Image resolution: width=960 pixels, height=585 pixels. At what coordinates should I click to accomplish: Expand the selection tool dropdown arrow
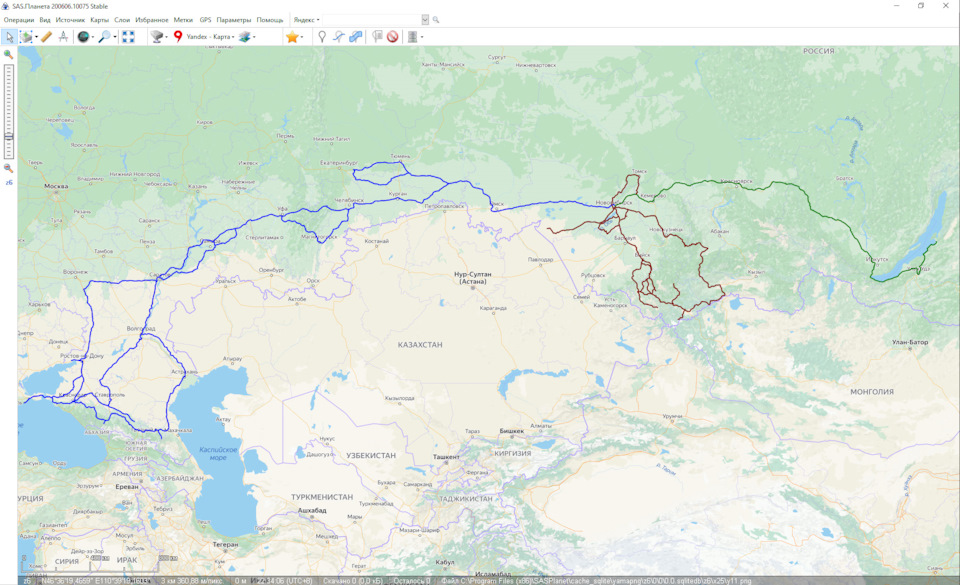[x=37, y=37]
